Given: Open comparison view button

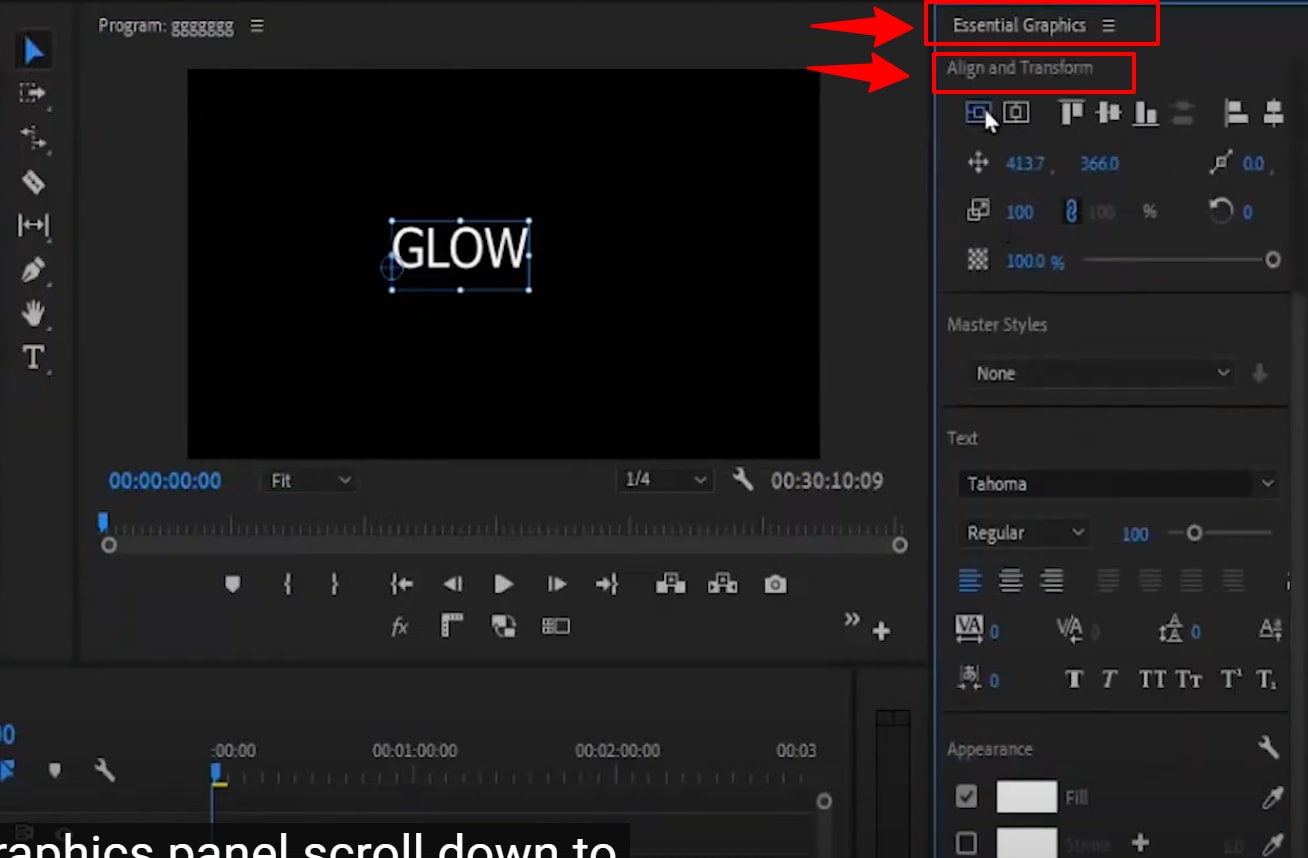Looking at the screenshot, I should point(504,626).
